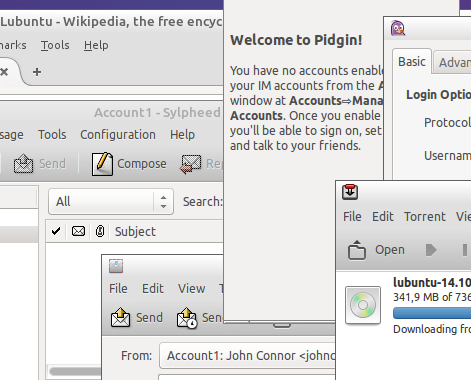This screenshot has height=380, width=471.
Task: Click Open label in Transmission toolbar
Action: point(390,250)
